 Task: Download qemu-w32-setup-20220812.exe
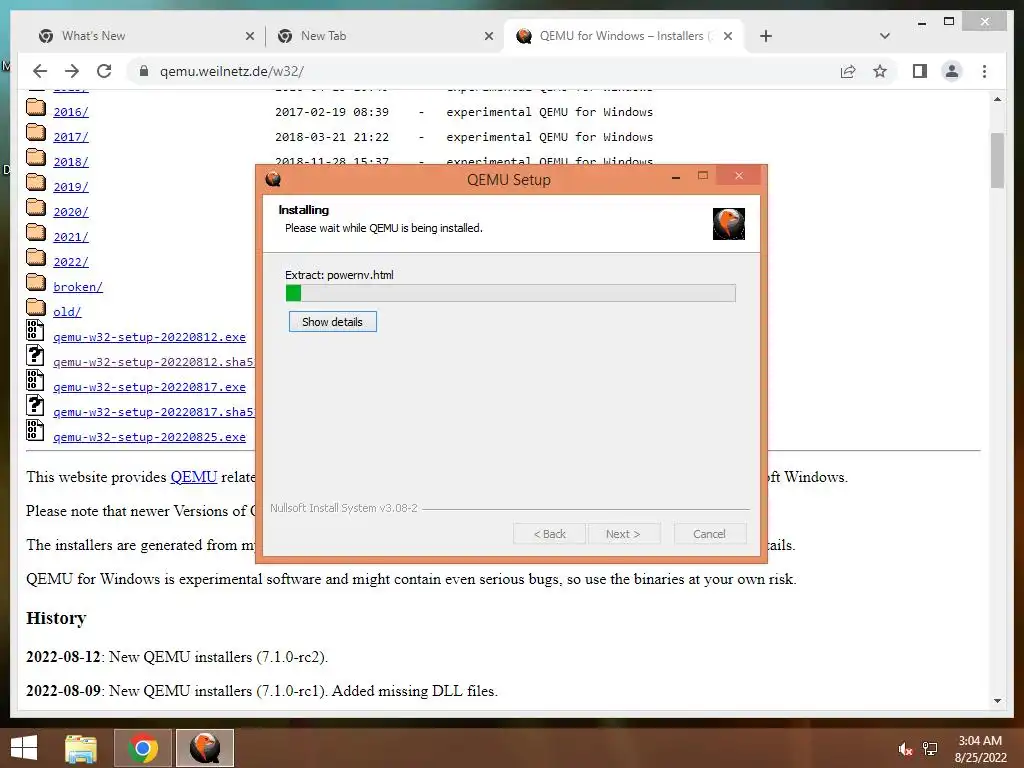coord(150,337)
